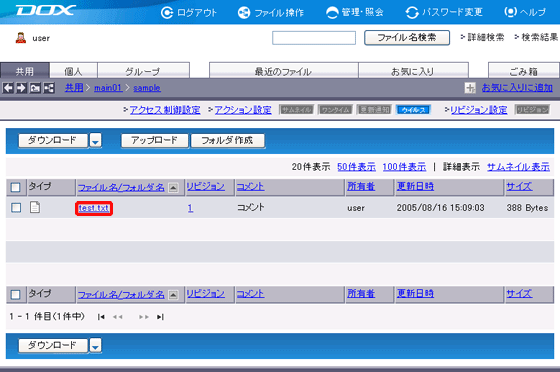Click the back arrow navigation icon

point(8,88)
